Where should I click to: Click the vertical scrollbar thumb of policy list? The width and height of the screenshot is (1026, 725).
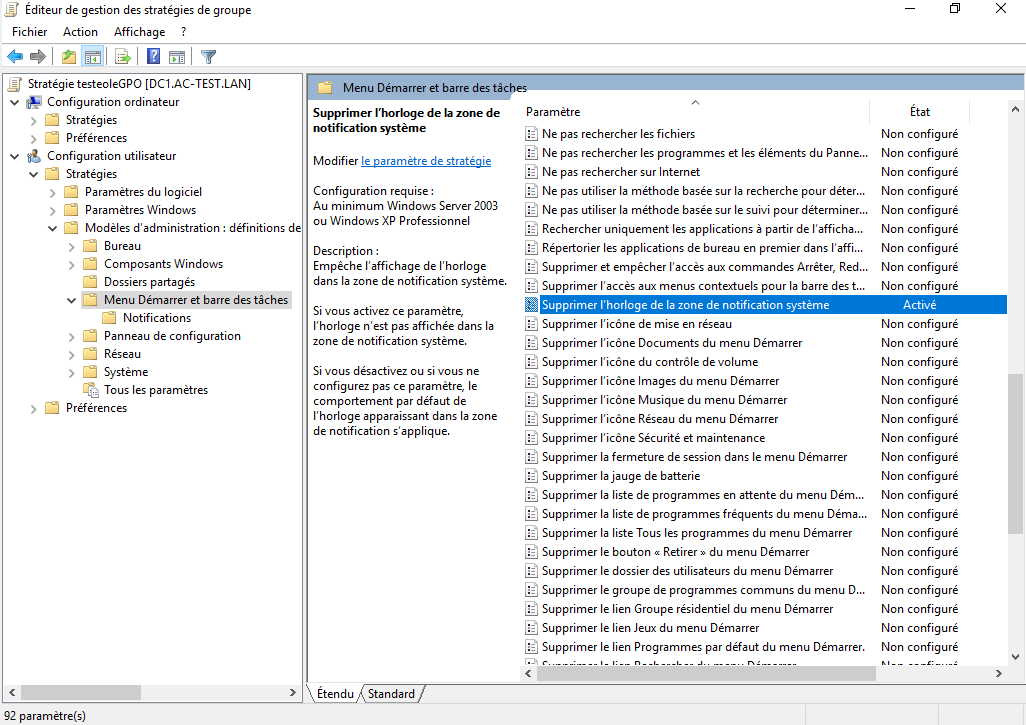[x=1015, y=454]
